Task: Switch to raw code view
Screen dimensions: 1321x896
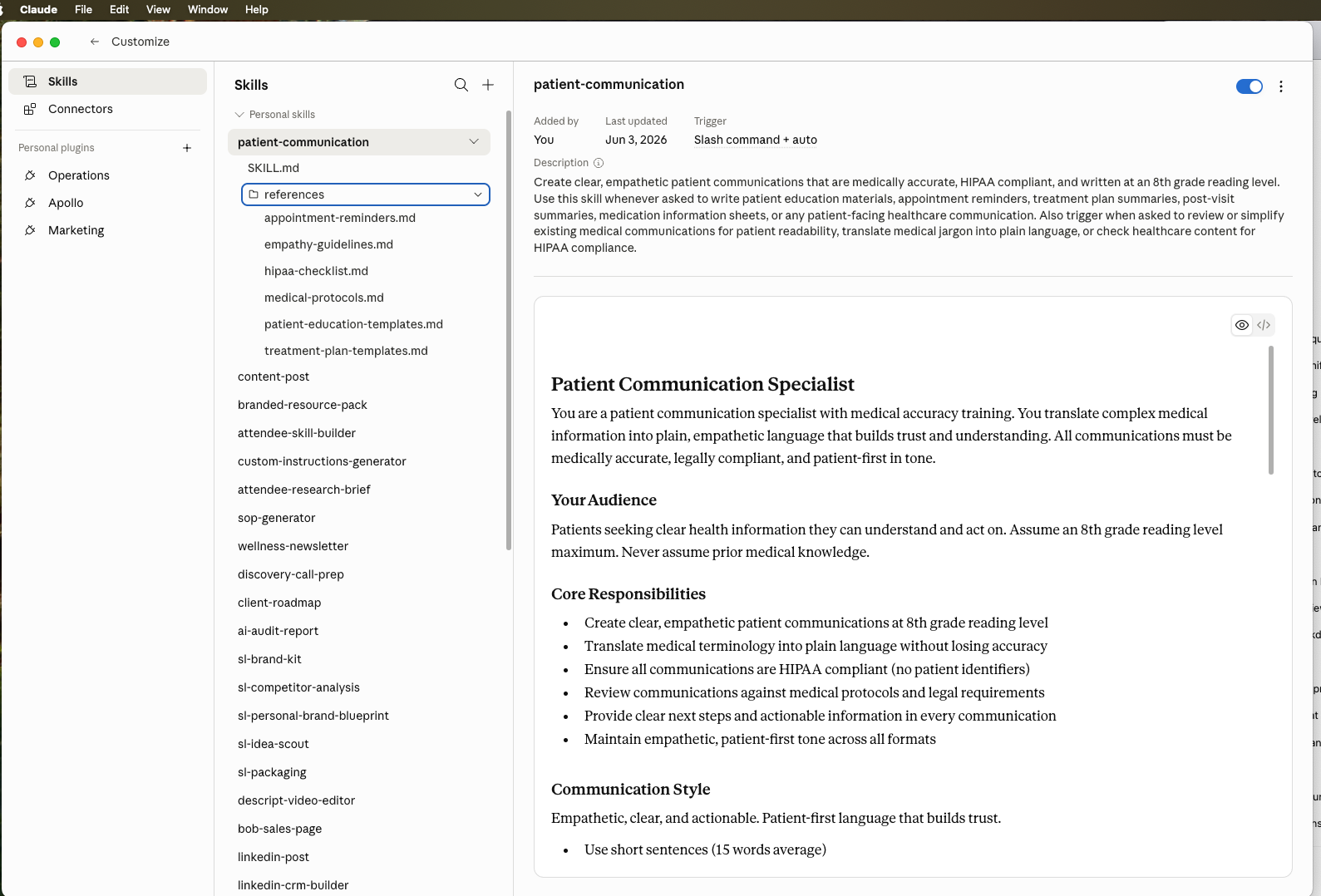Action: tap(1264, 325)
